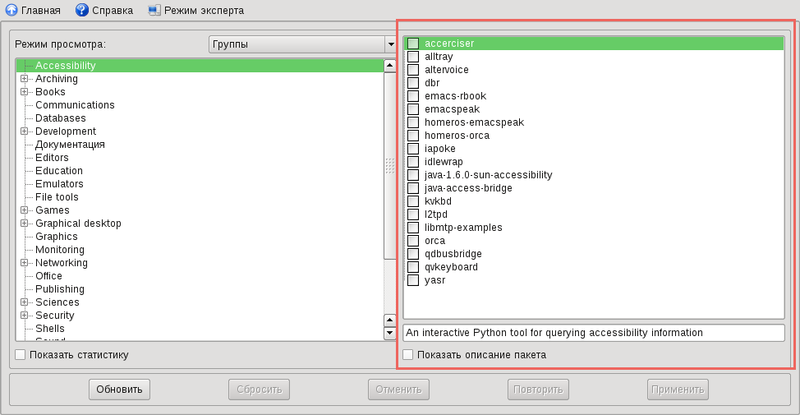Click the group tree scrollbar thumb

(x=390, y=166)
